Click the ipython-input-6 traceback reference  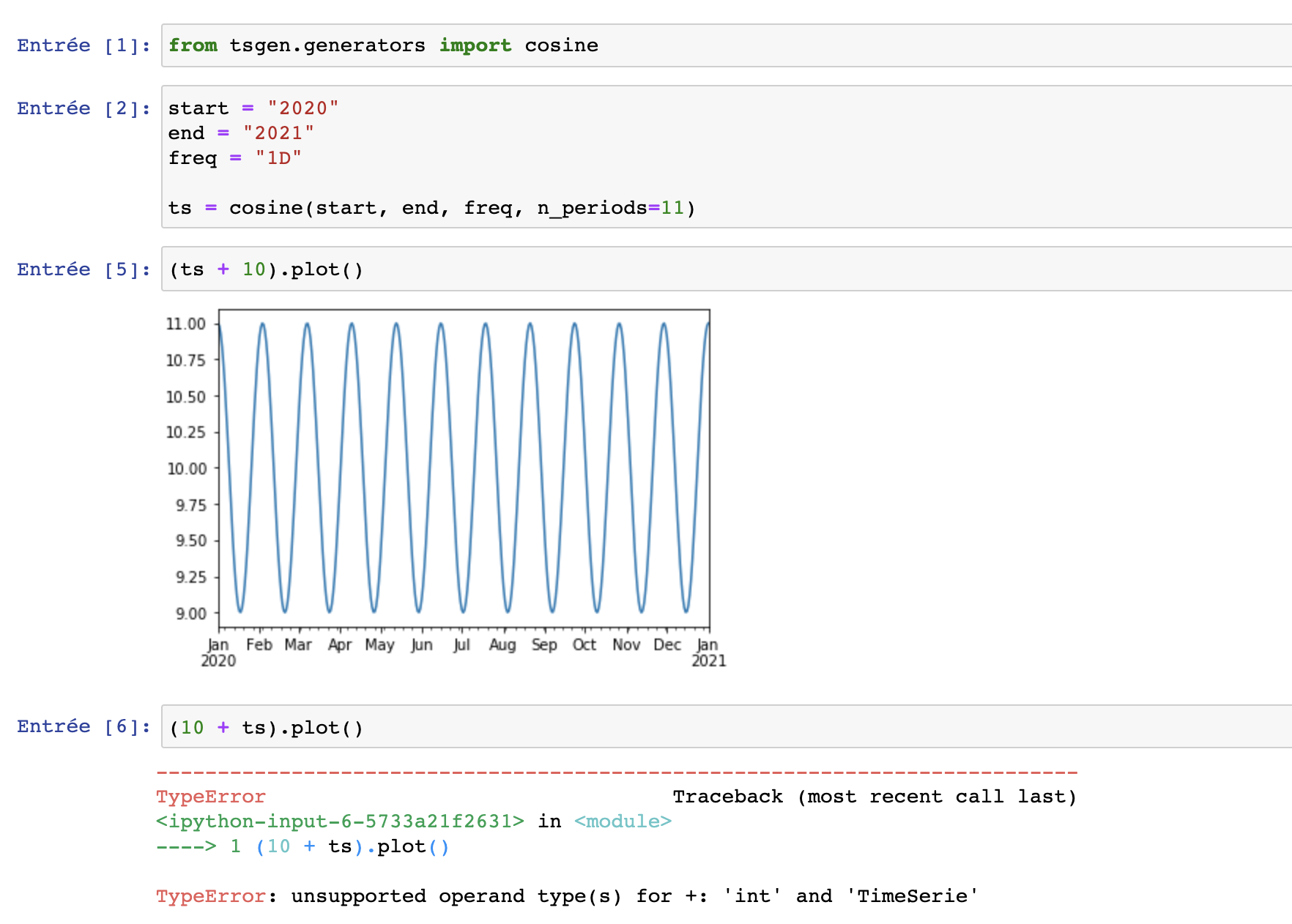point(340,821)
